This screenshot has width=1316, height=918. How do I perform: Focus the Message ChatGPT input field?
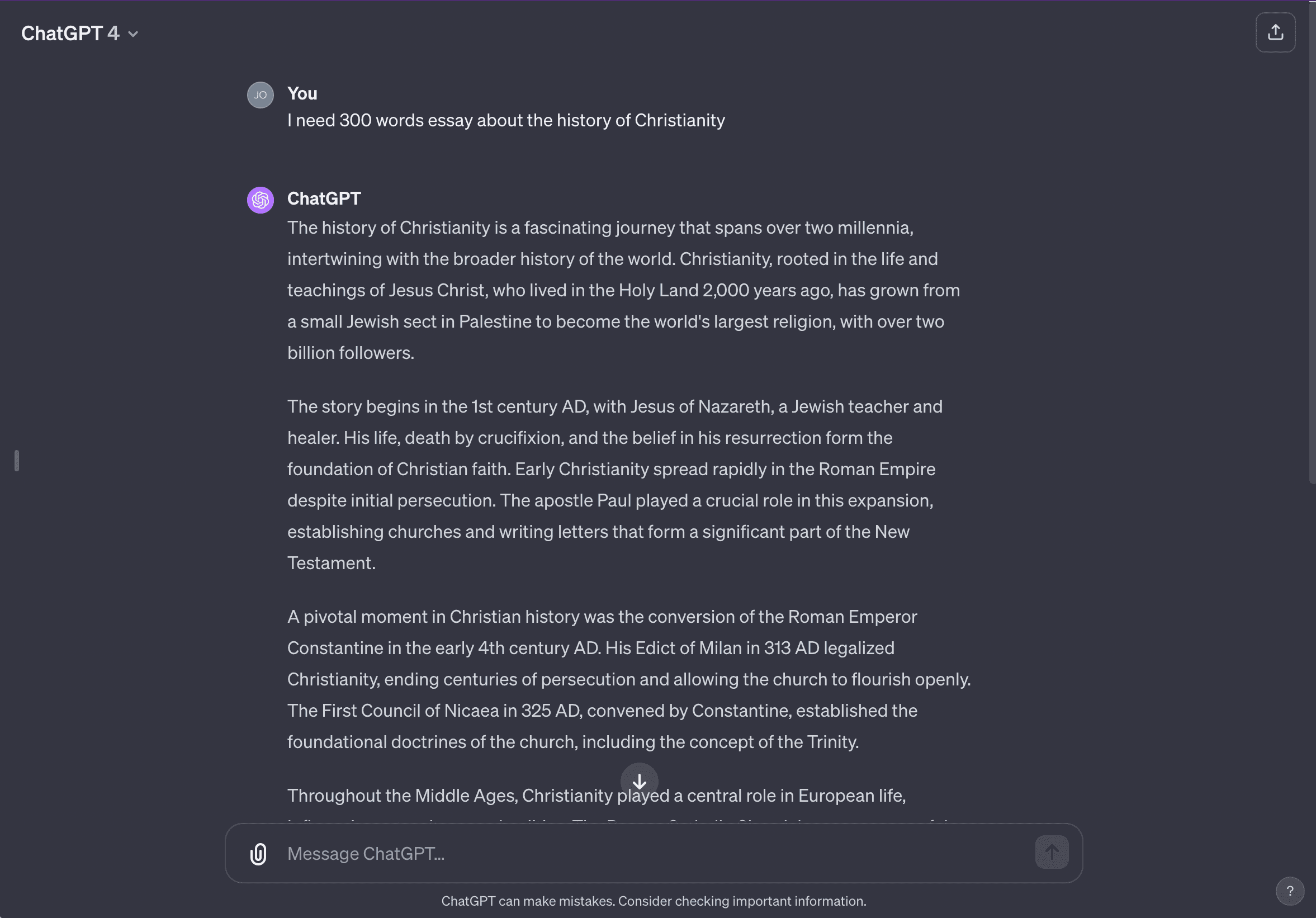tap(654, 854)
